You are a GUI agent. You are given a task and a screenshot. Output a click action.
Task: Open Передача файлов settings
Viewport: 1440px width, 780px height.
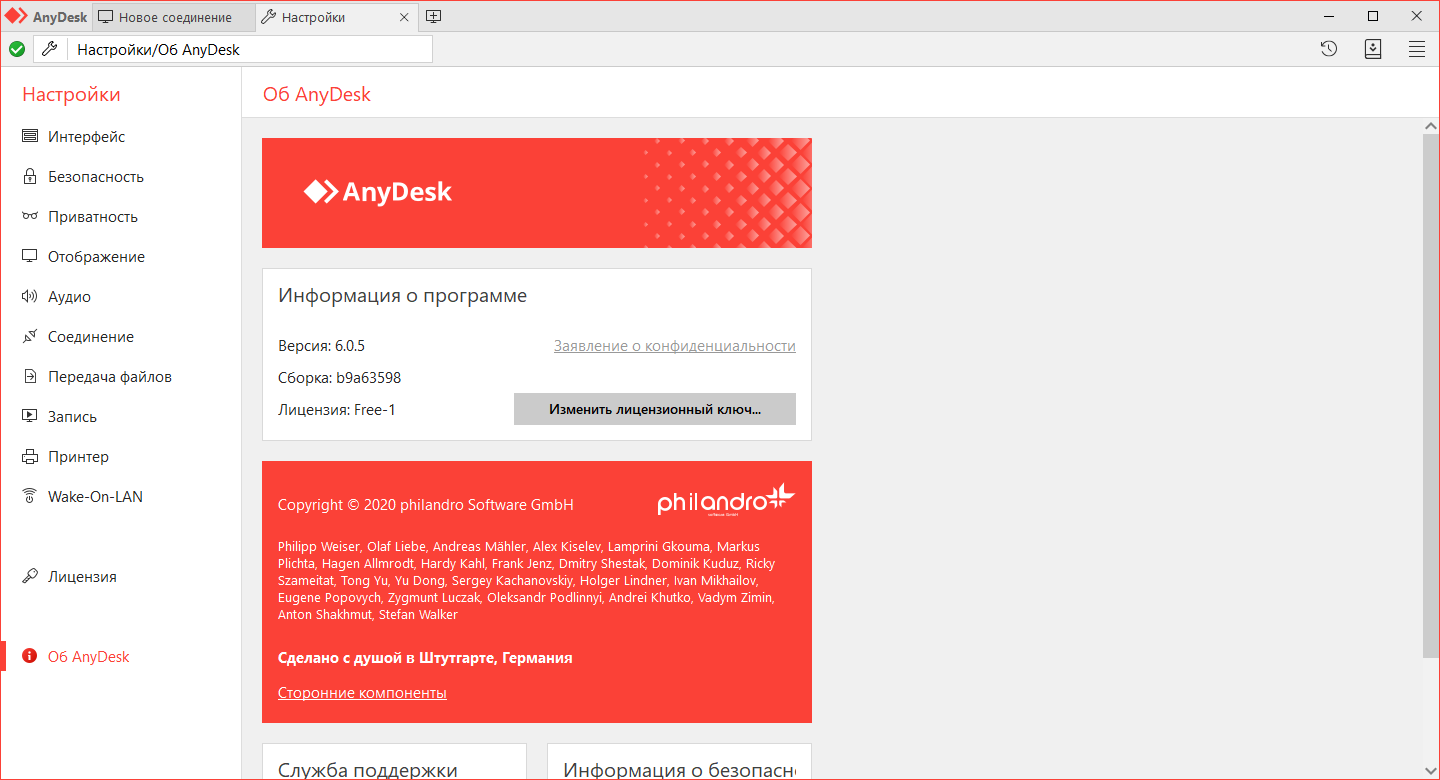[x=109, y=377]
